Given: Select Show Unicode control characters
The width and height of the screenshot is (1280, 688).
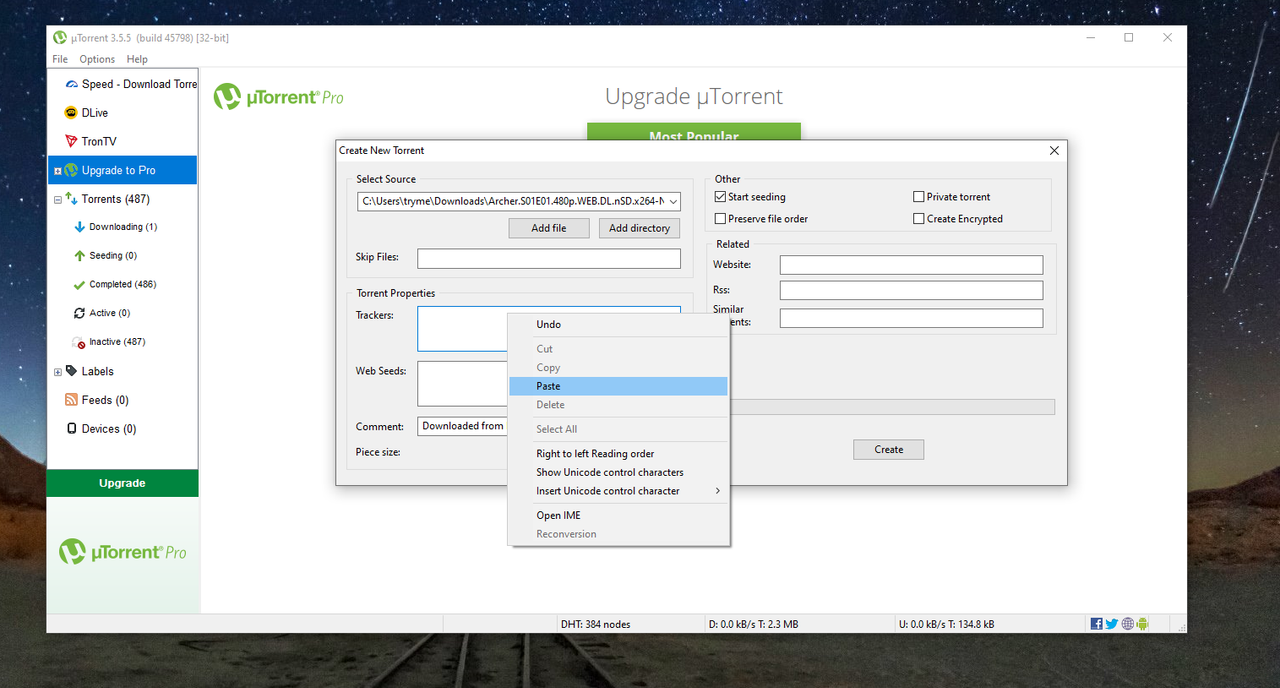Looking at the screenshot, I should click(x=618, y=472).
